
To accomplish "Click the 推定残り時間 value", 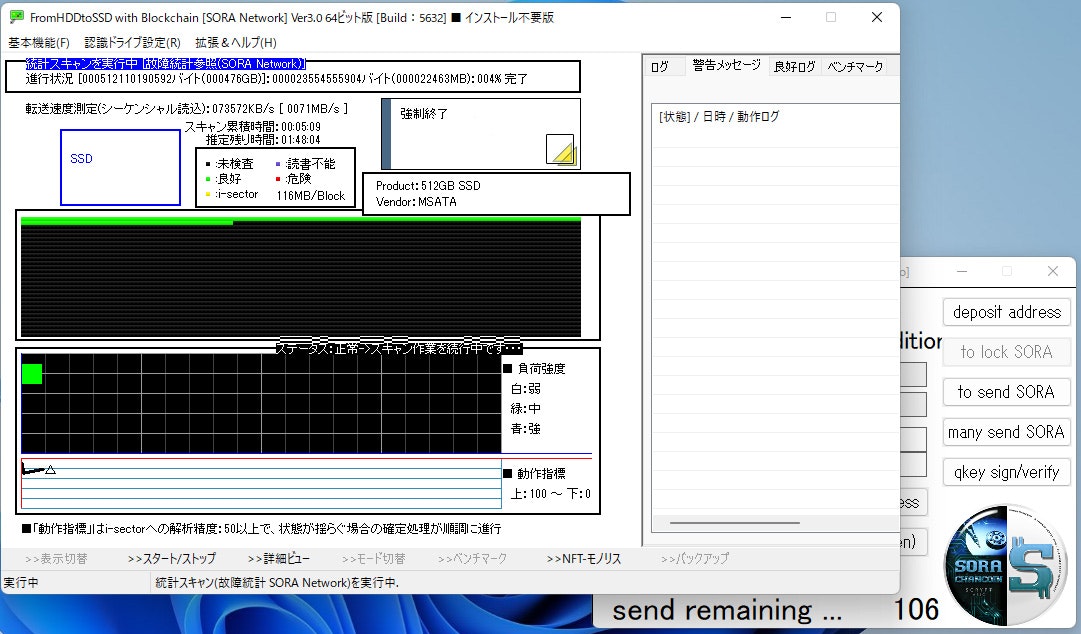I will (301, 140).
